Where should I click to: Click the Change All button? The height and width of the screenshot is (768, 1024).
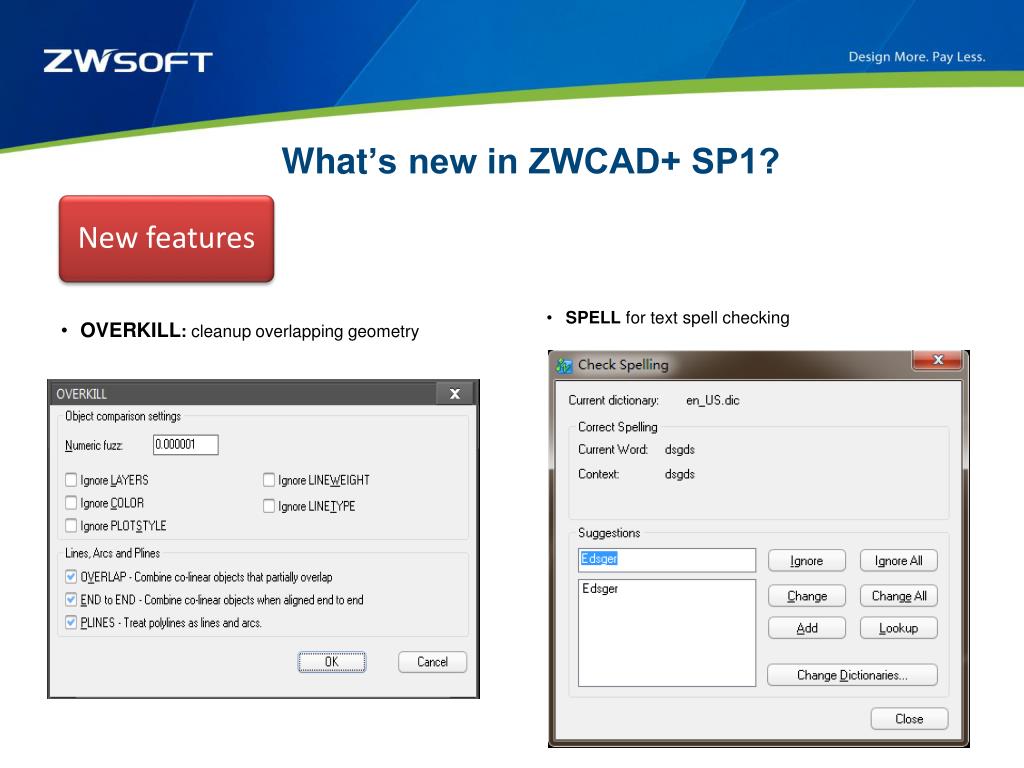(x=899, y=596)
